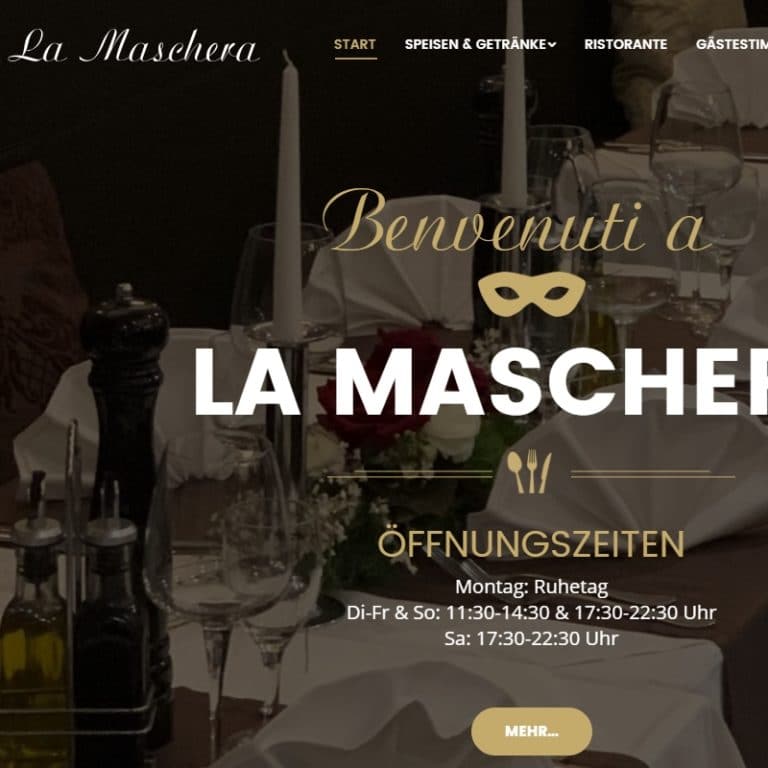768x768 pixels.
Task: Click the Benvenuti a script heading
Action: (517, 223)
